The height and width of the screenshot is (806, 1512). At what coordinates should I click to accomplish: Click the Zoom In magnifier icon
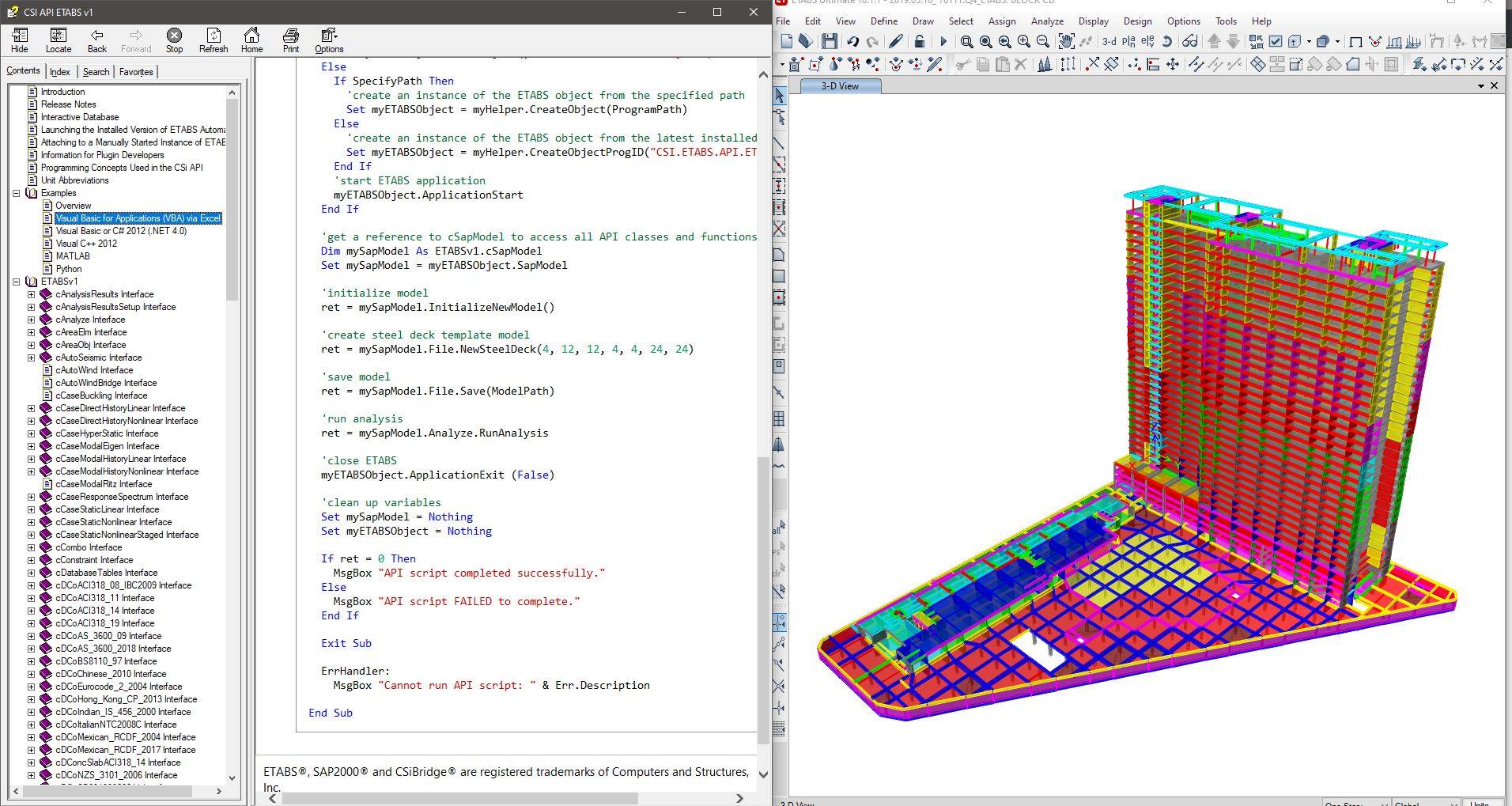pos(1024,41)
